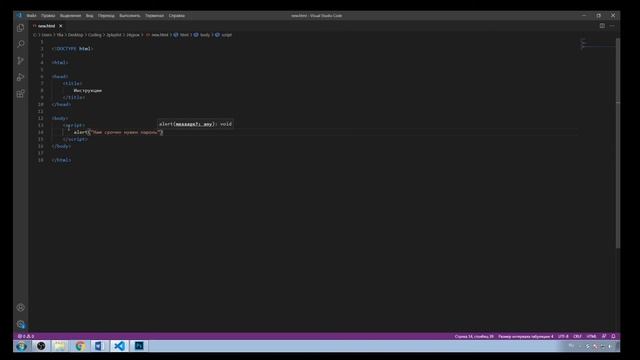The height and width of the screenshot is (360, 640).
Task: Open the Вид menu
Action: 89,16
